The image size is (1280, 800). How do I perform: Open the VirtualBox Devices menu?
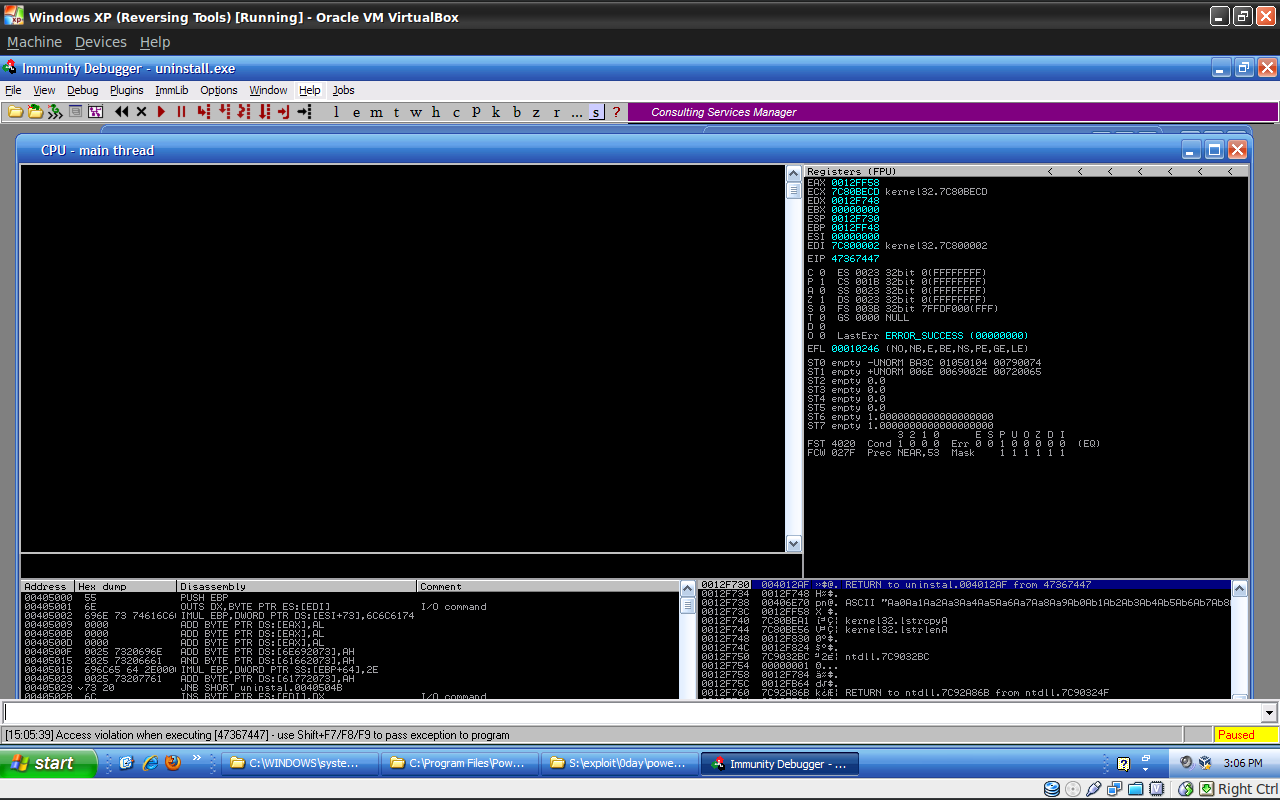(x=101, y=42)
